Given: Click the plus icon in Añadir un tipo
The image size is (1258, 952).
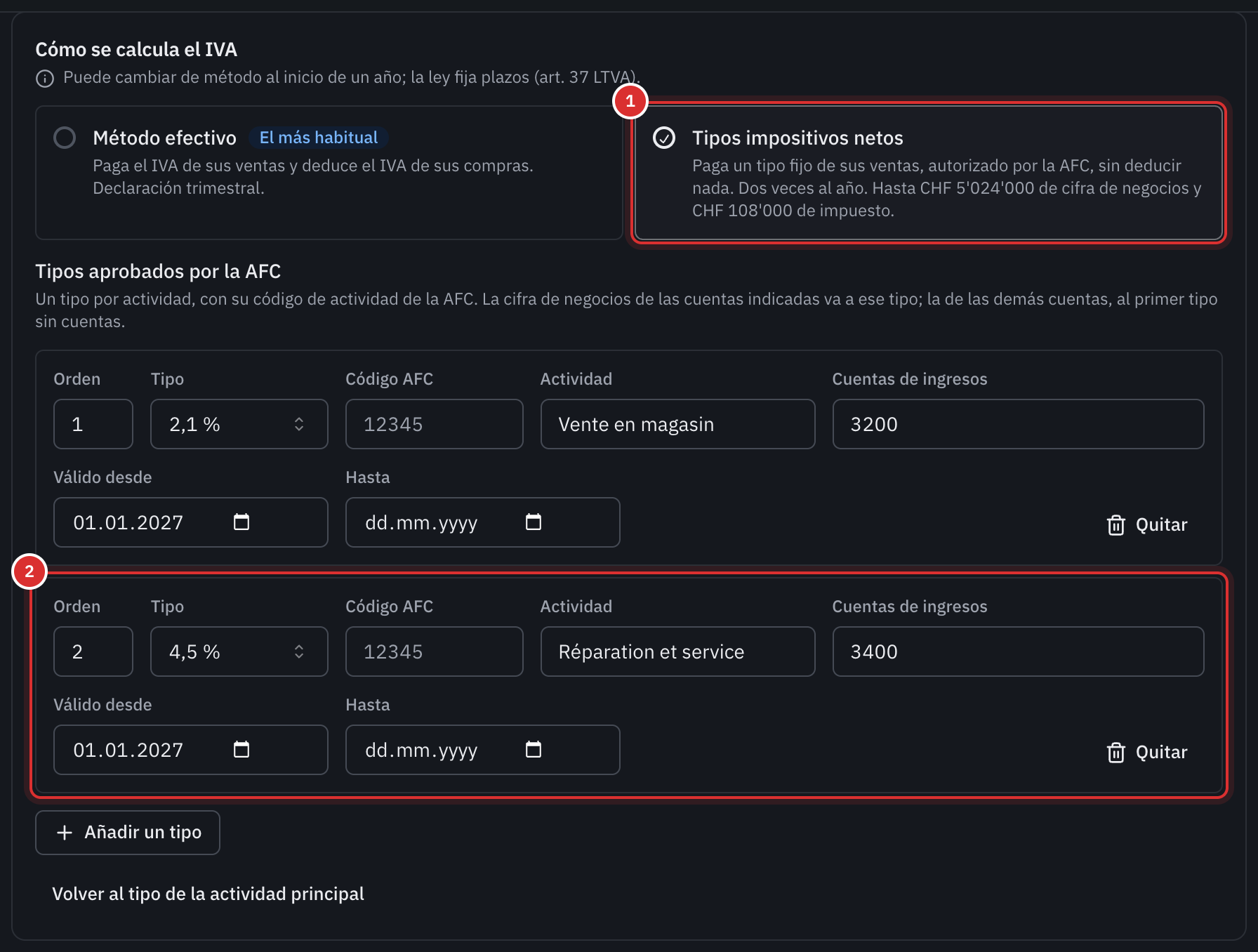Looking at the screenshot, I should point(65,833).
